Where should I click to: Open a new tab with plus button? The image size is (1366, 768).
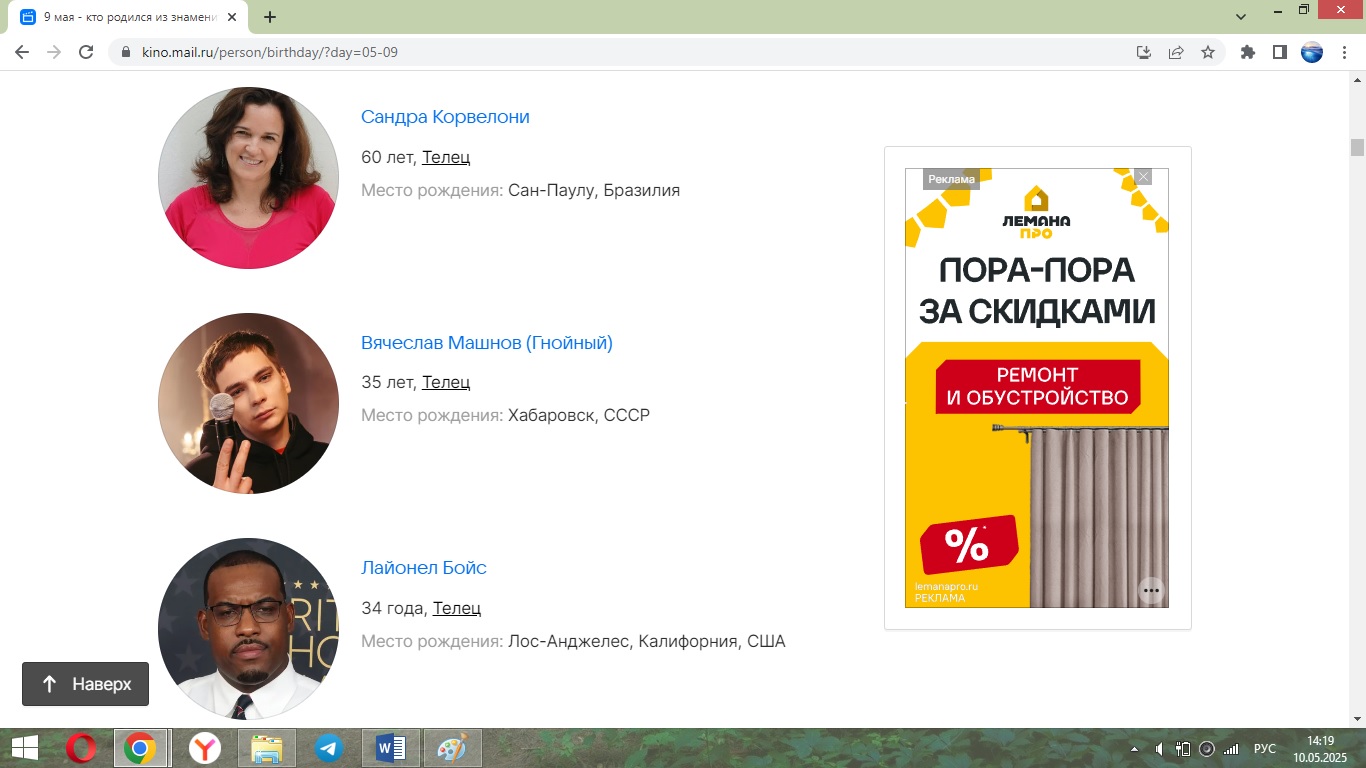[270, 17]
